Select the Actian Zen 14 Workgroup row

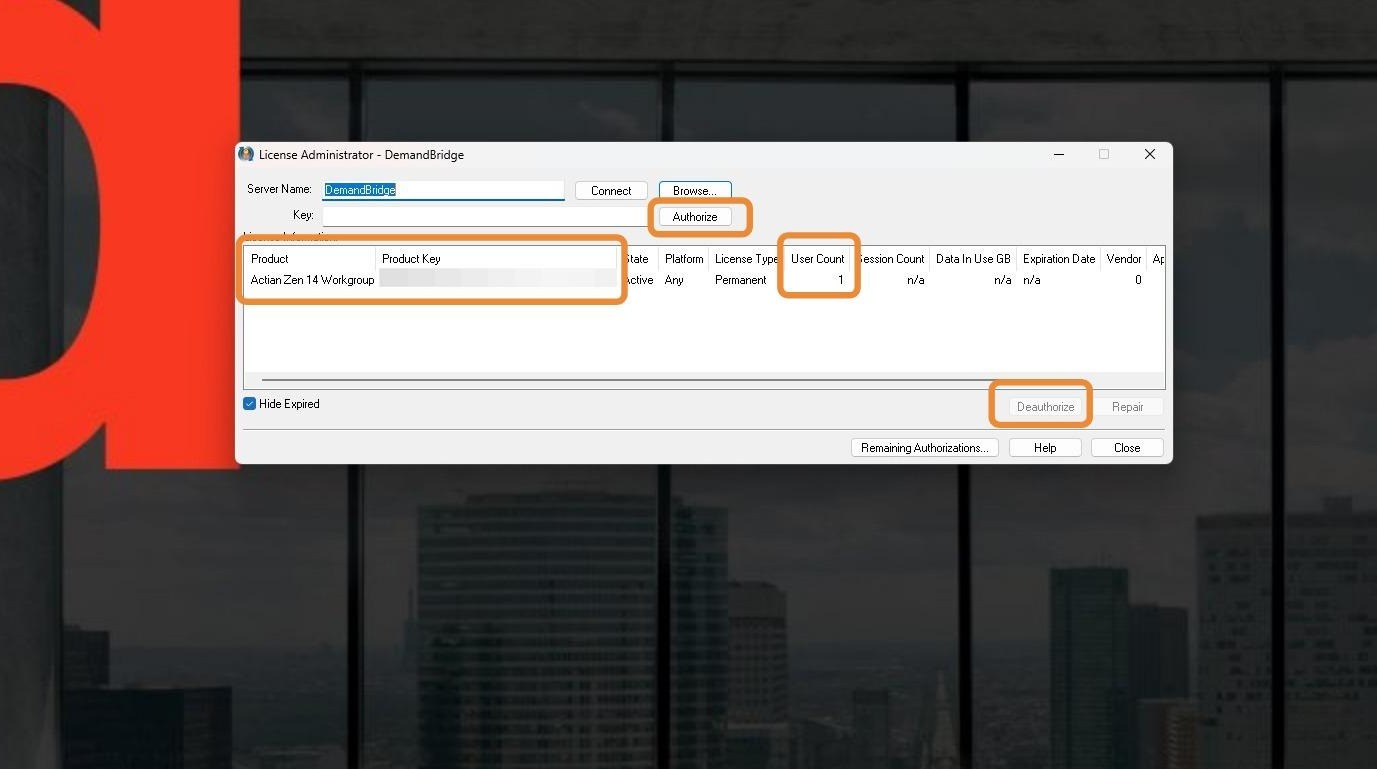pyautogui.click(x=704, y=280)
